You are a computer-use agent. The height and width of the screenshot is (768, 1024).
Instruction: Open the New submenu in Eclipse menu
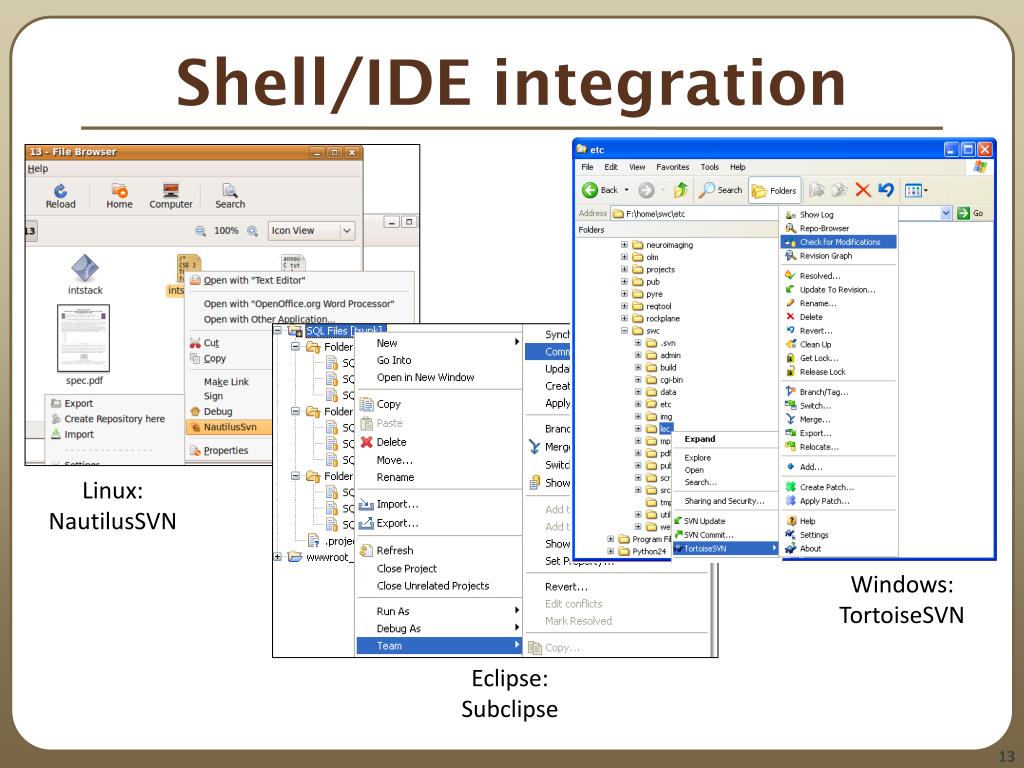click(x=440, y=343)
